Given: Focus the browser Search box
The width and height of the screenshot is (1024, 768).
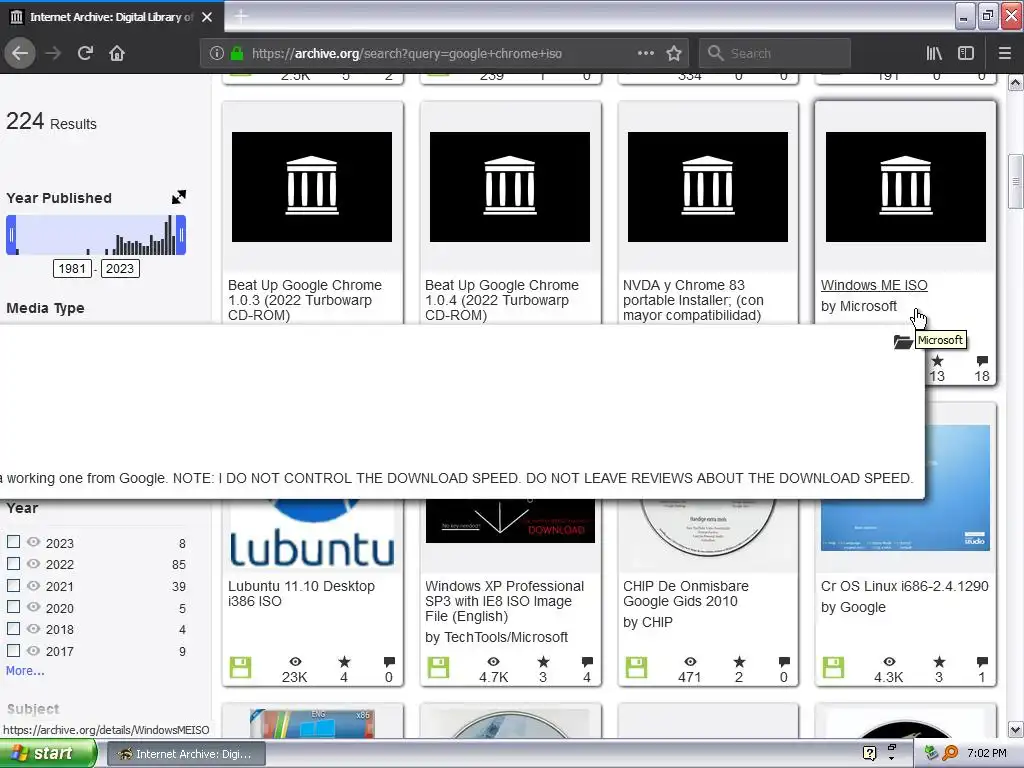Looking at the screenshot, I should coord(775,53).
